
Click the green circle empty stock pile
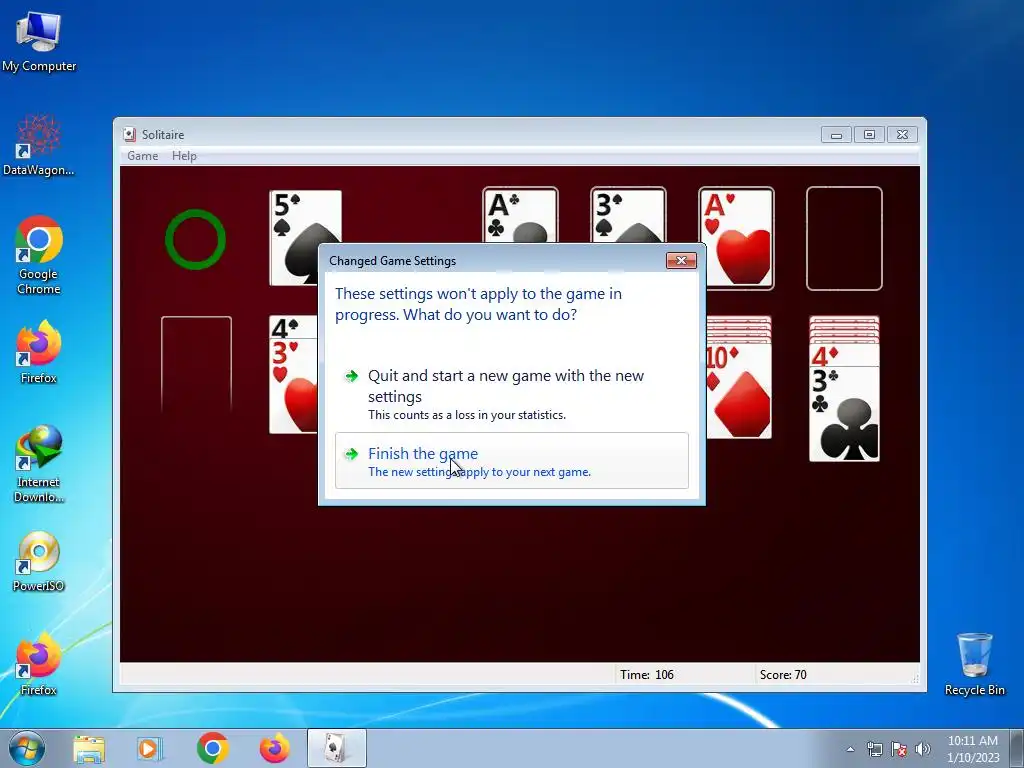pos(195,239)
